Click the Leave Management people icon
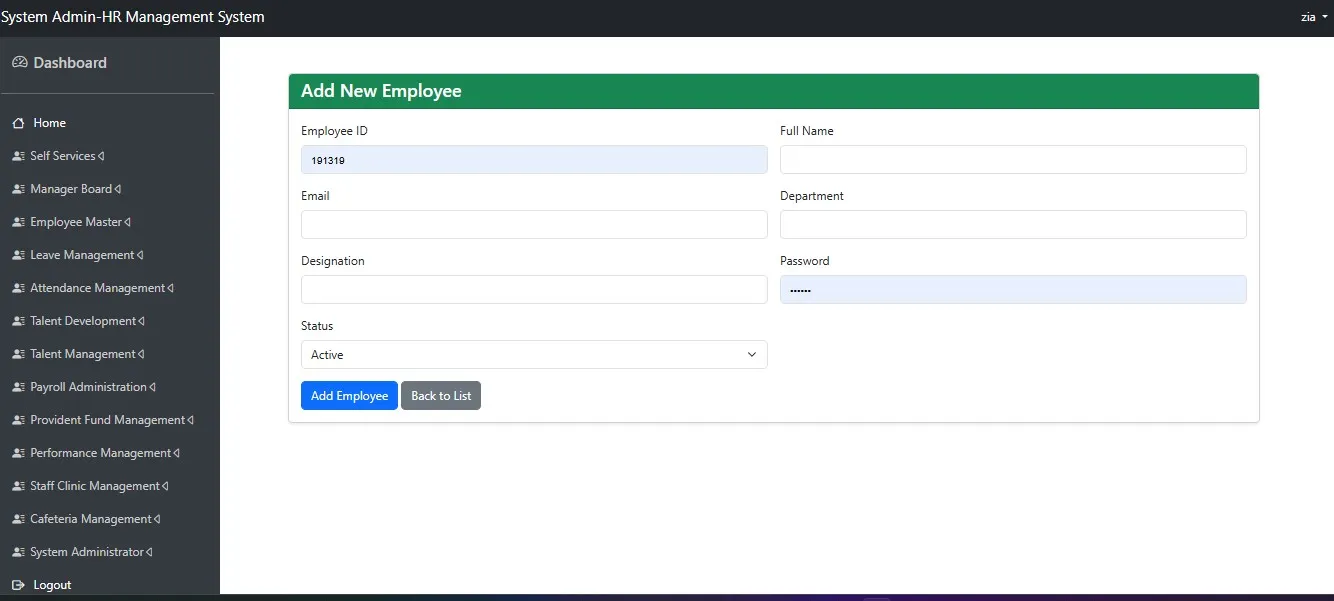 point(18,255)
